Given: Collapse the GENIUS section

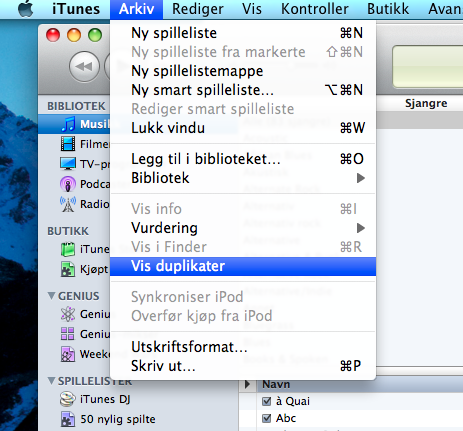Looking at the screenshot, I should pyautogui.click(x=51, y=296).
